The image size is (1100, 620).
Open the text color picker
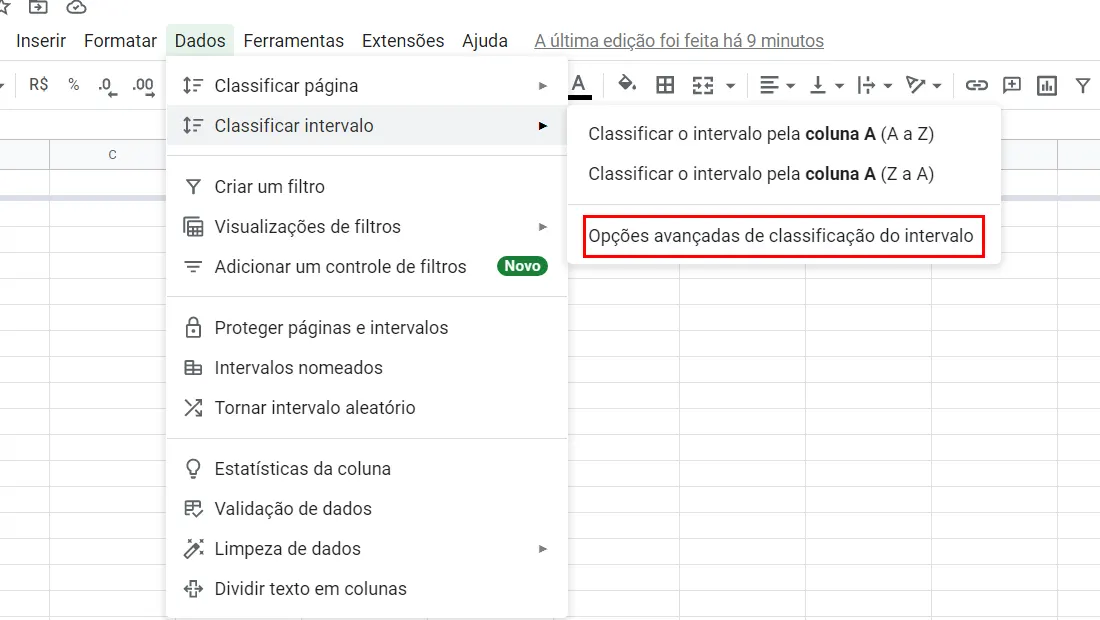[x=579, y=86]
